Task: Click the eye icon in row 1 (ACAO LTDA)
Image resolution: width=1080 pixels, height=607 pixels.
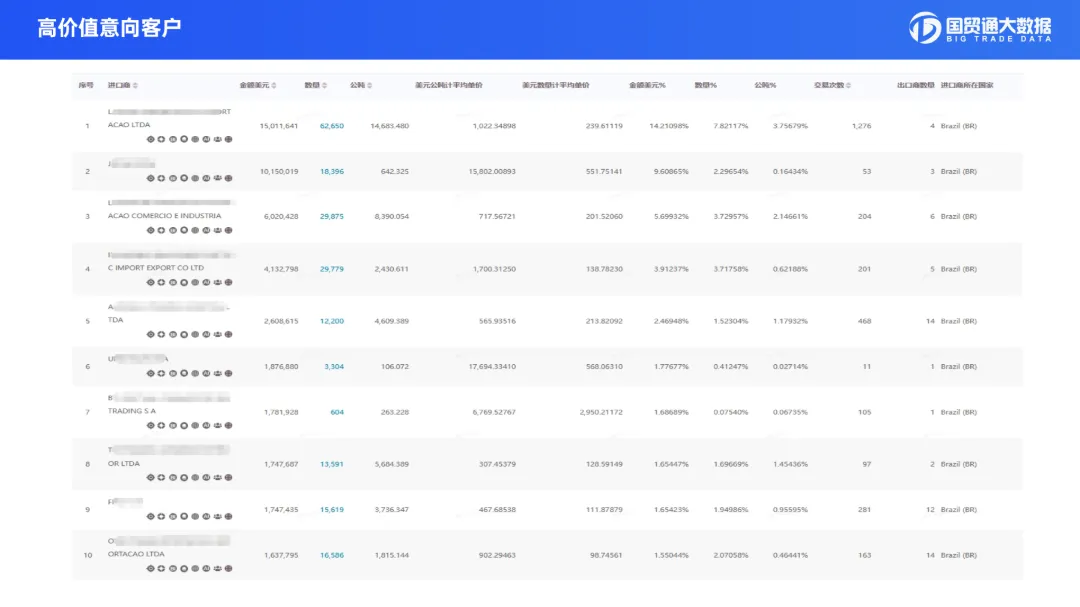Action: click(x=150, y=139)
